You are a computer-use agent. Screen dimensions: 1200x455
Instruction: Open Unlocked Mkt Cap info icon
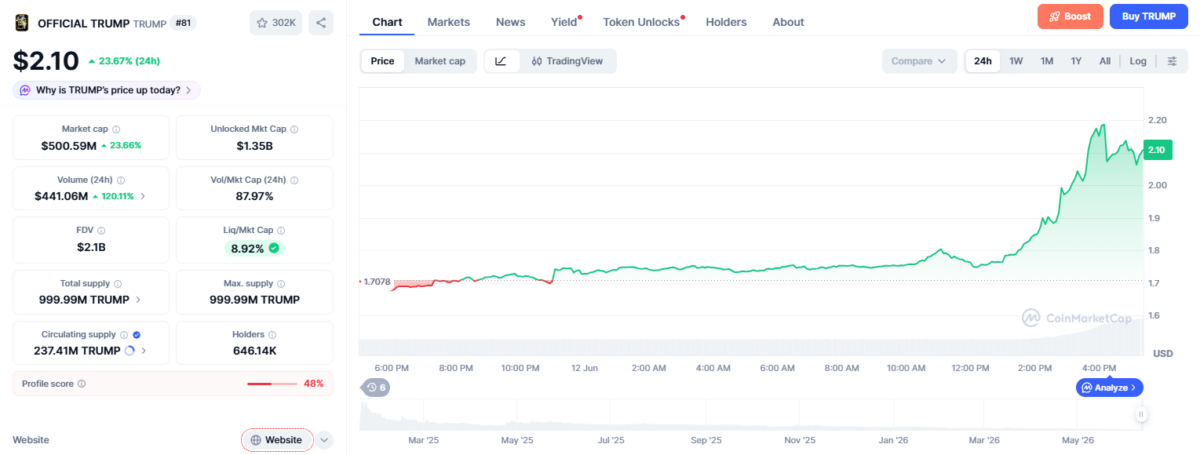click(294, 129)
